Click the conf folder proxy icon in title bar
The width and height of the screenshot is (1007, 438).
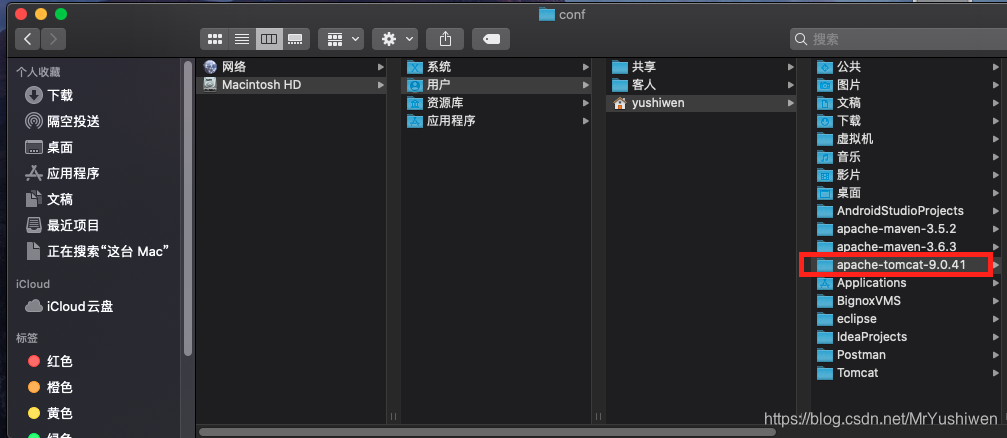tap(547, 14)
